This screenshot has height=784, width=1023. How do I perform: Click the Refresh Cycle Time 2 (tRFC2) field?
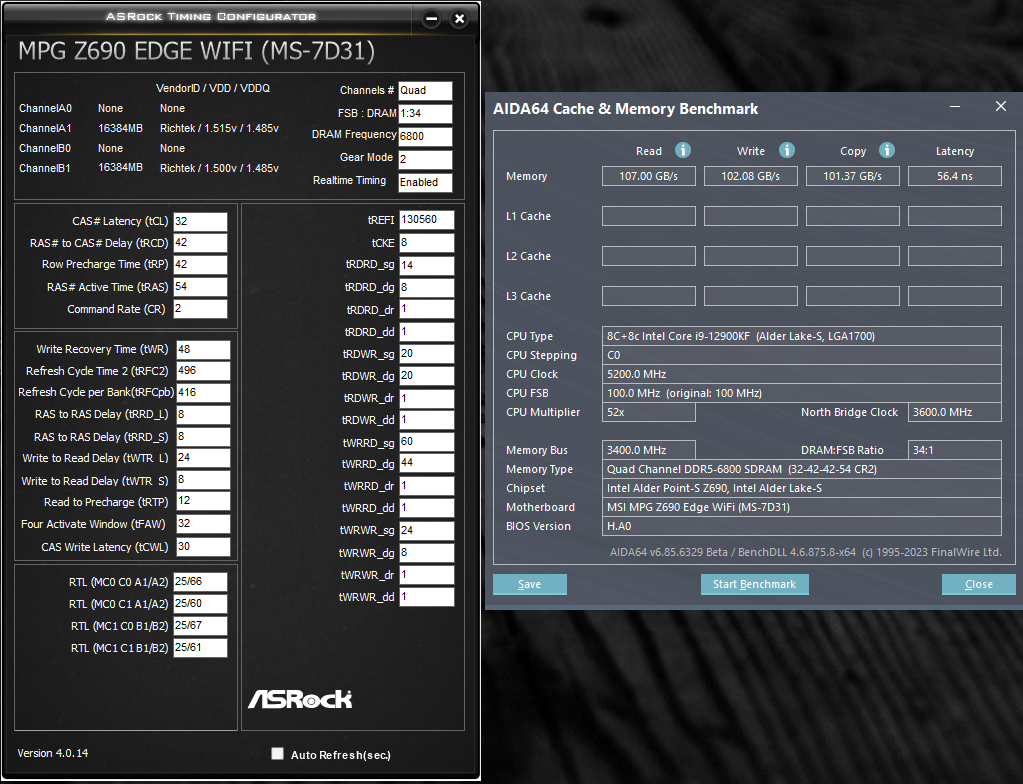[204, 370]
